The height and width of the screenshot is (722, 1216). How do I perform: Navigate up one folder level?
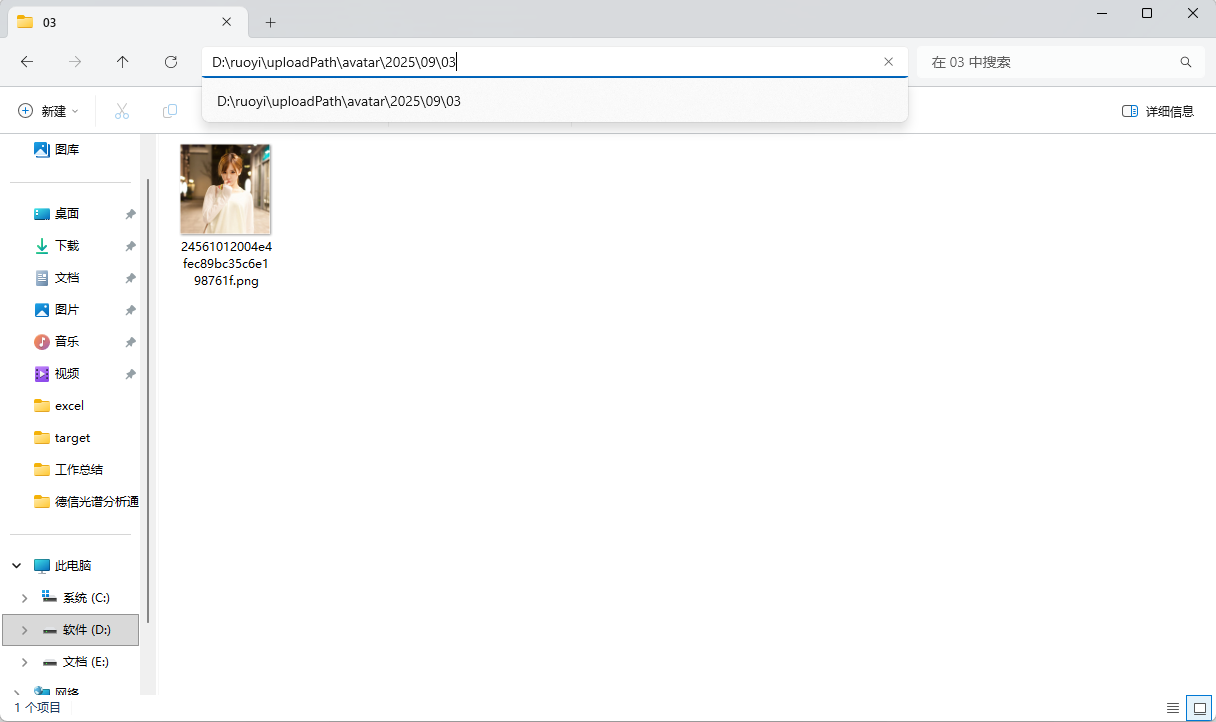tap(123, 62)
